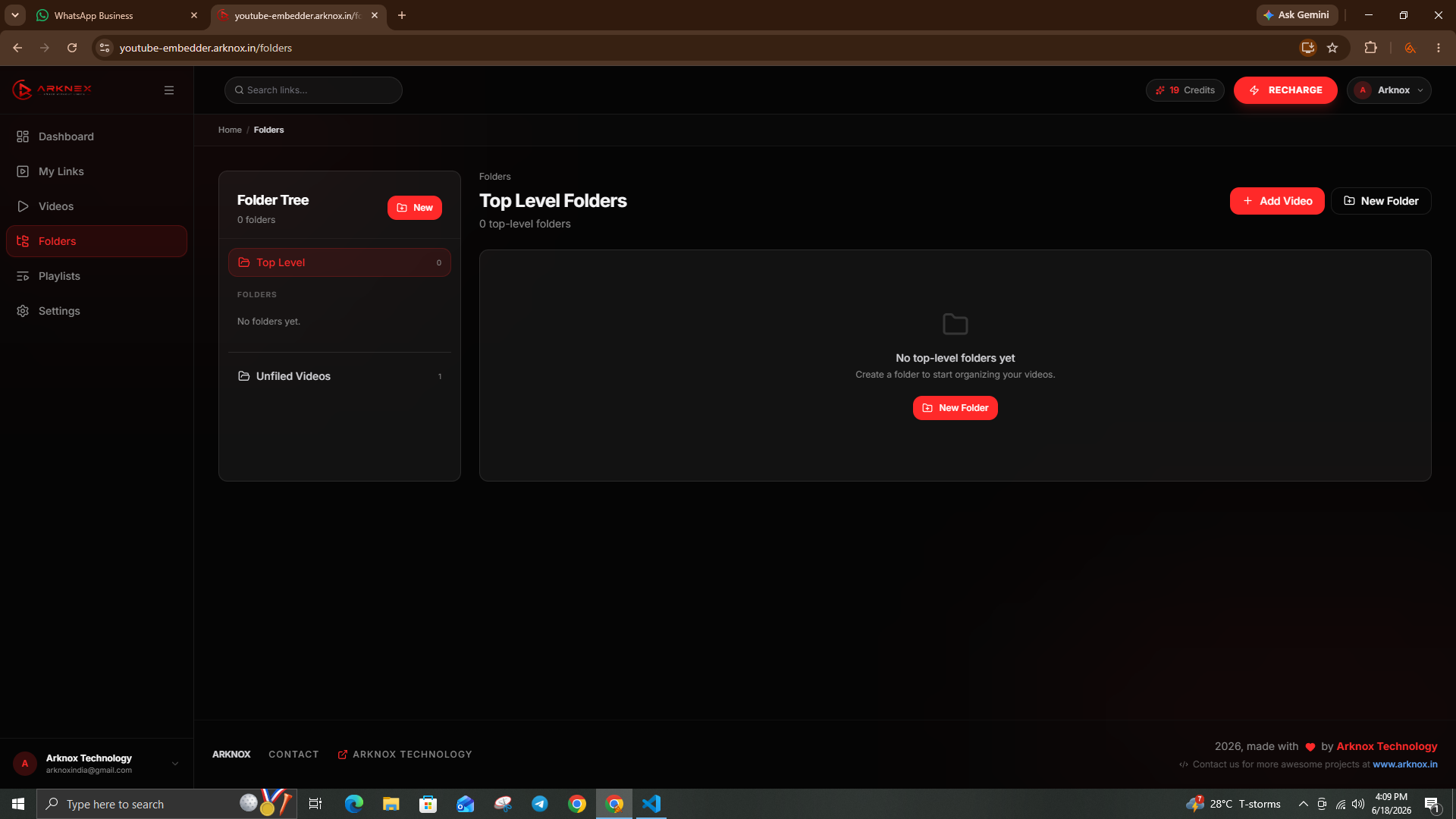Image resolution: width=1456 pixels, height=819 pixels.
Task: Open Chrome menu three dots
Action: (x=1439, y=48)
